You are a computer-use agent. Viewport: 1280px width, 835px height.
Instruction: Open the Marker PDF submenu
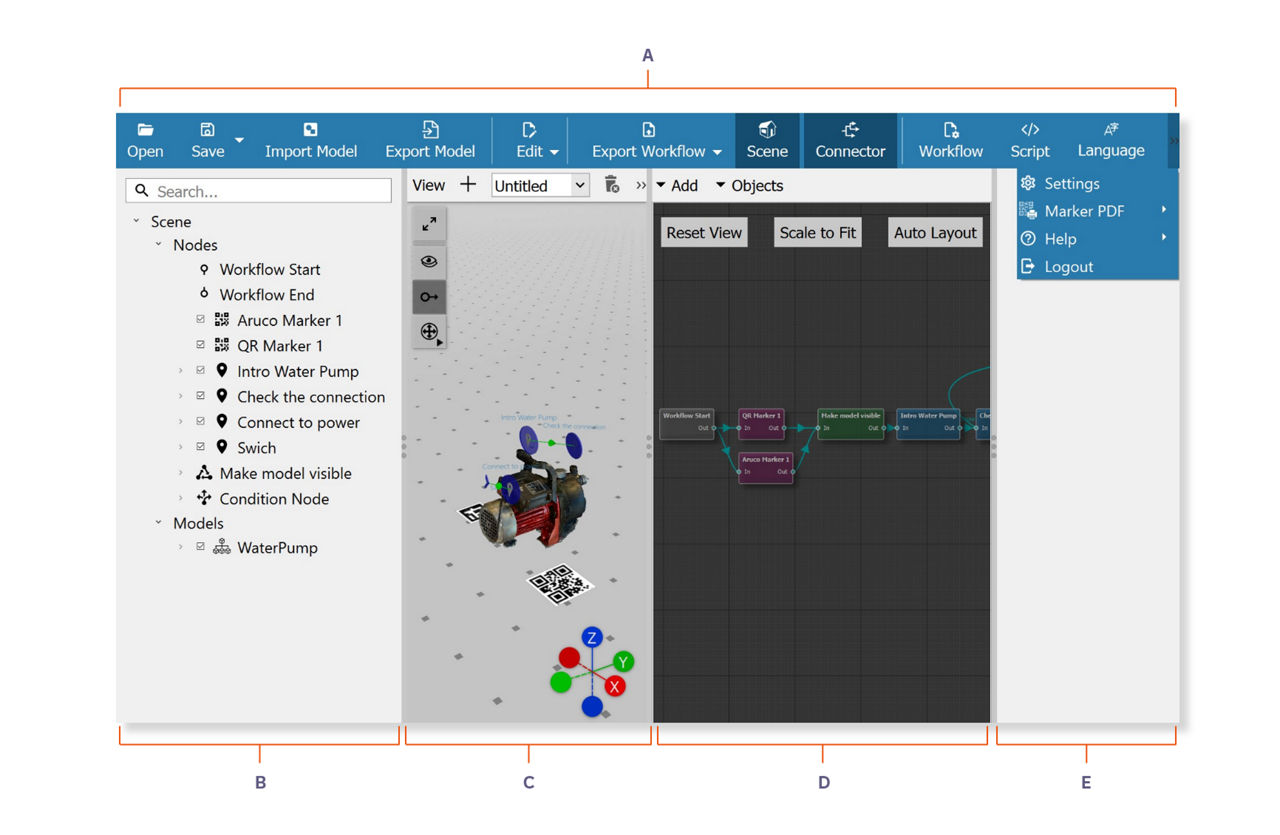click(1097, 211)
